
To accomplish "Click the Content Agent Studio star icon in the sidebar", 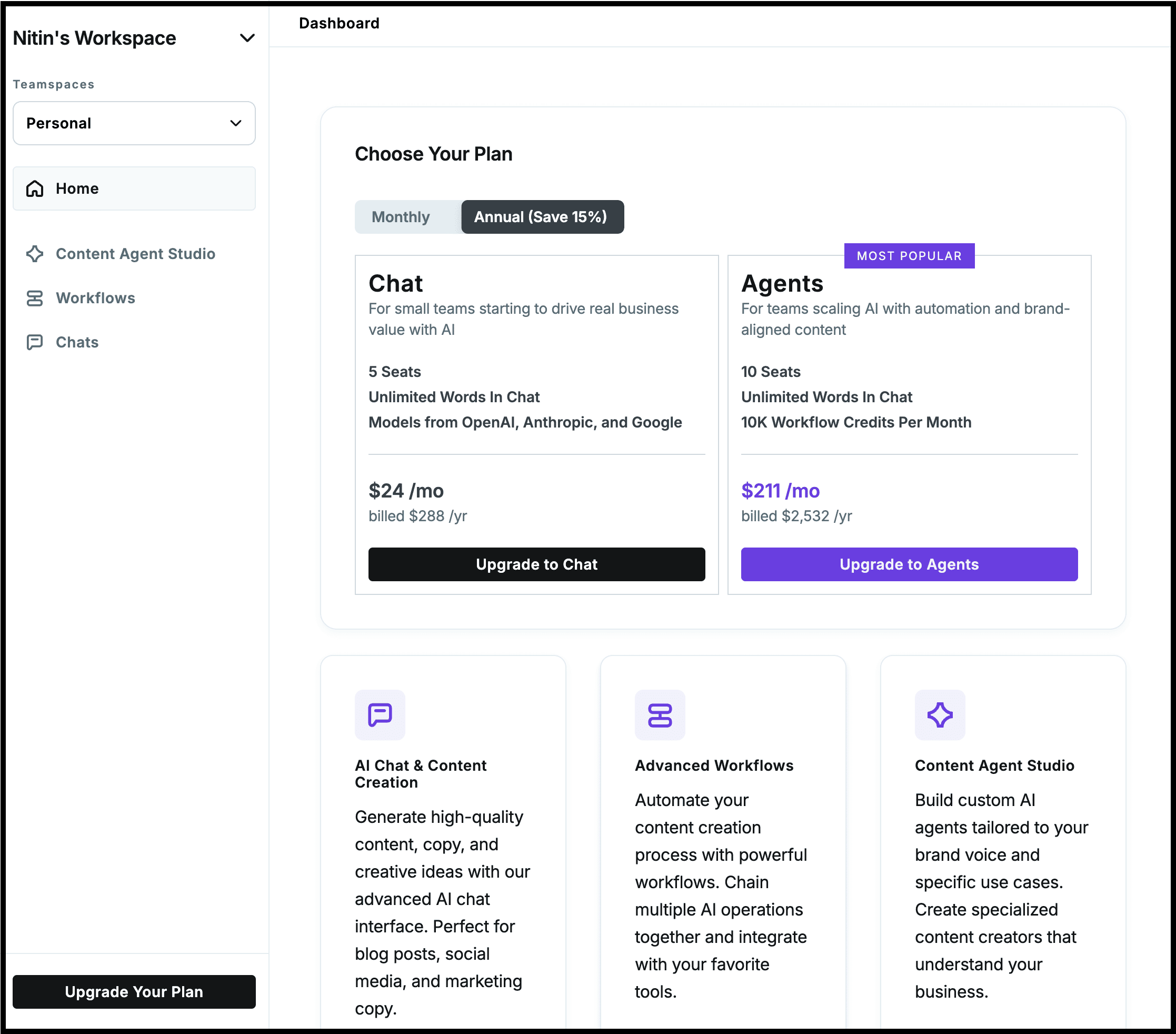I will pyautogui.click(x=35, y=254).
